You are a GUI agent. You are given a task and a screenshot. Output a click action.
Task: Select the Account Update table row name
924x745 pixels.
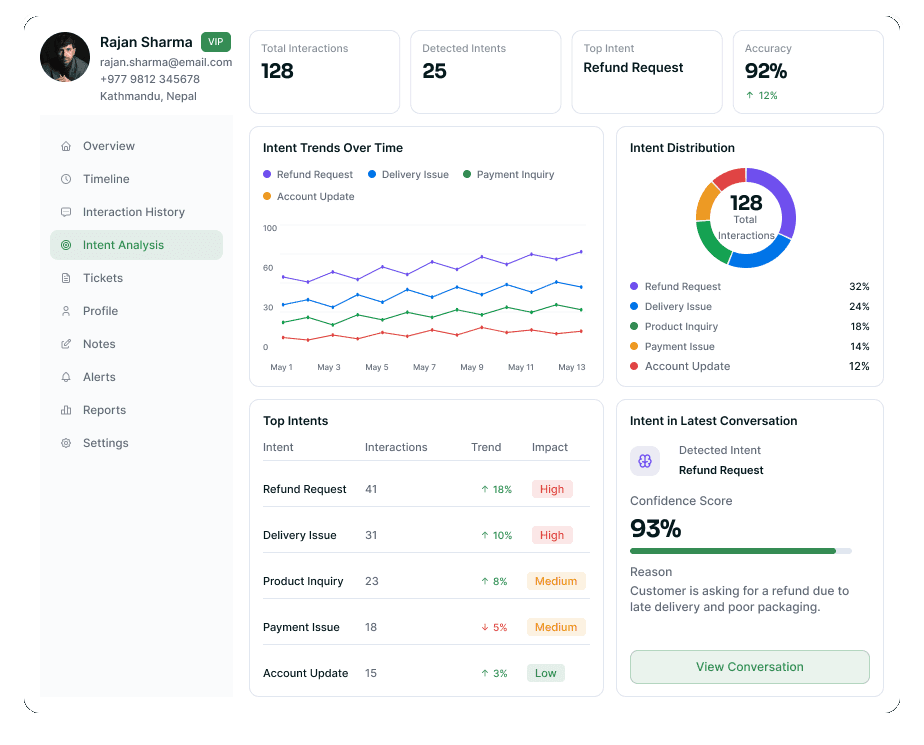pyautogui.click(x=305, y=673)
